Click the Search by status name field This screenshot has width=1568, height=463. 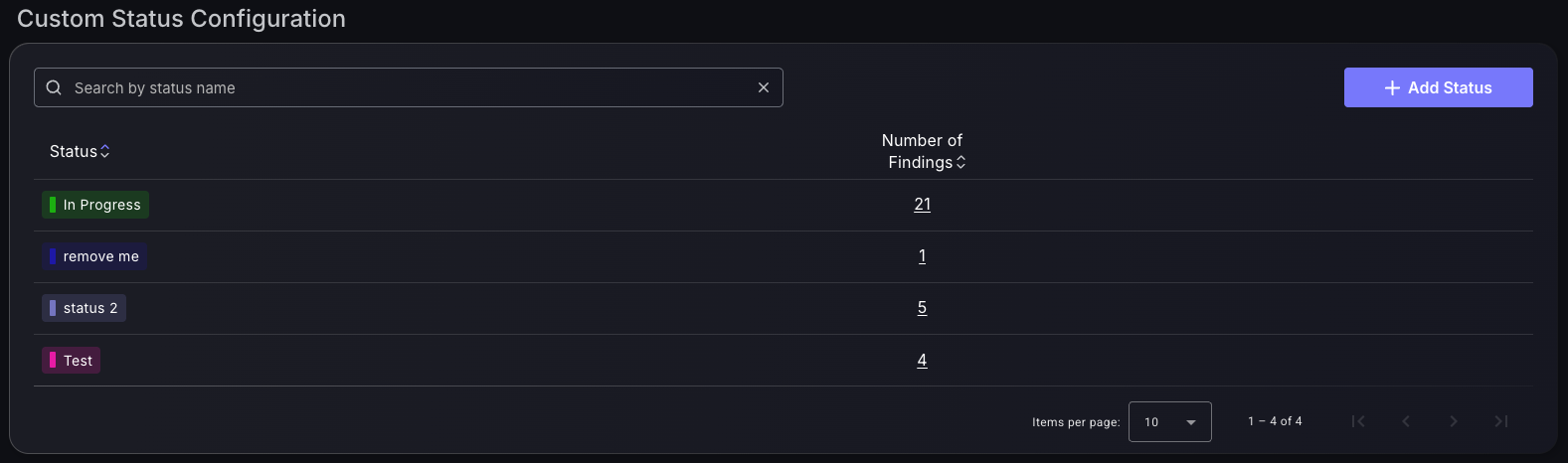[x=409, y=87]
